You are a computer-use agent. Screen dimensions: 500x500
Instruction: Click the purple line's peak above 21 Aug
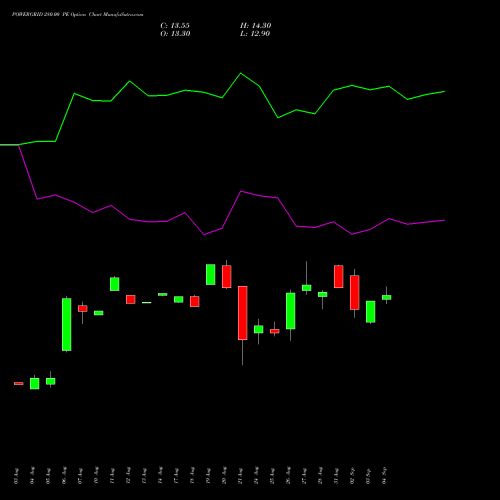click(241, 191)
